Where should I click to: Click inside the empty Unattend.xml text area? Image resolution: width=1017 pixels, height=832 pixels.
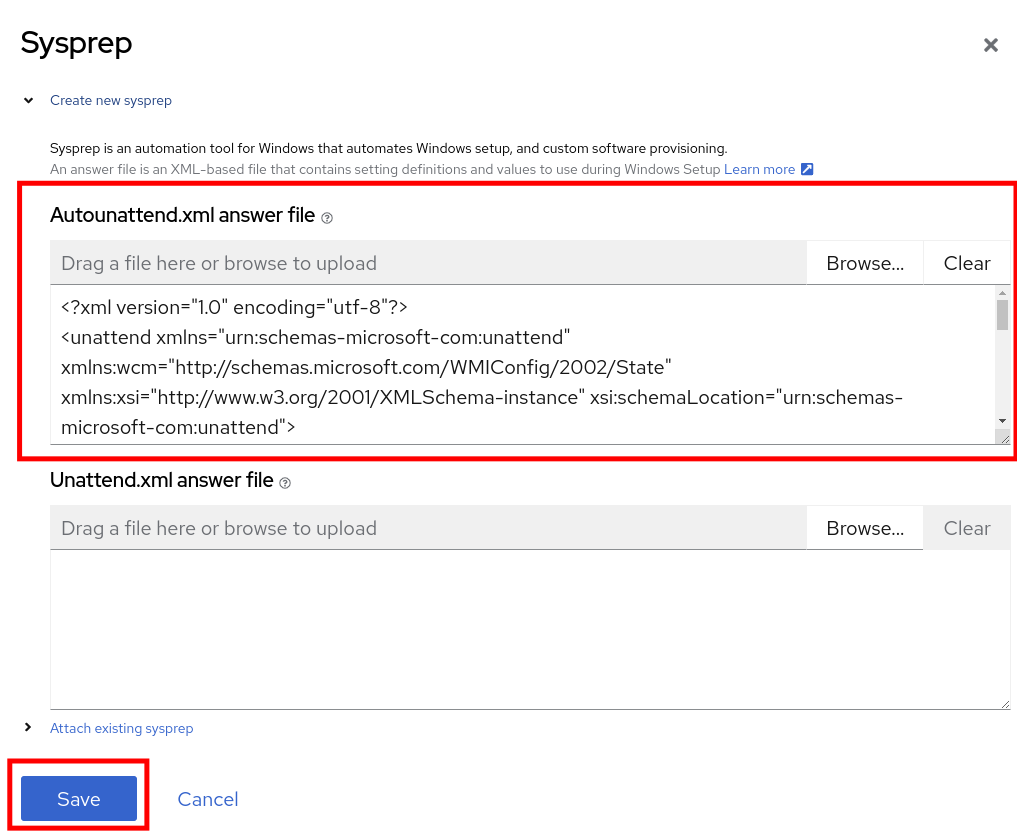point(530,630)
